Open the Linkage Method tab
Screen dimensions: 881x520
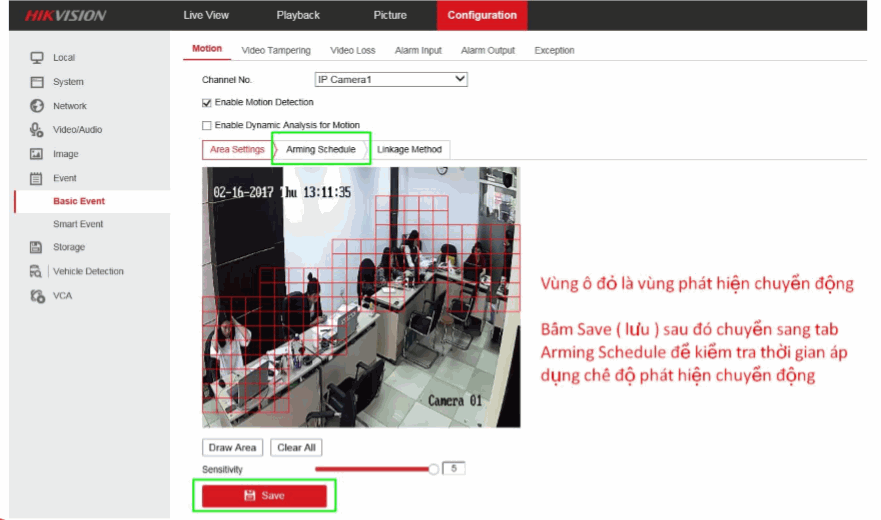(409, 149)
